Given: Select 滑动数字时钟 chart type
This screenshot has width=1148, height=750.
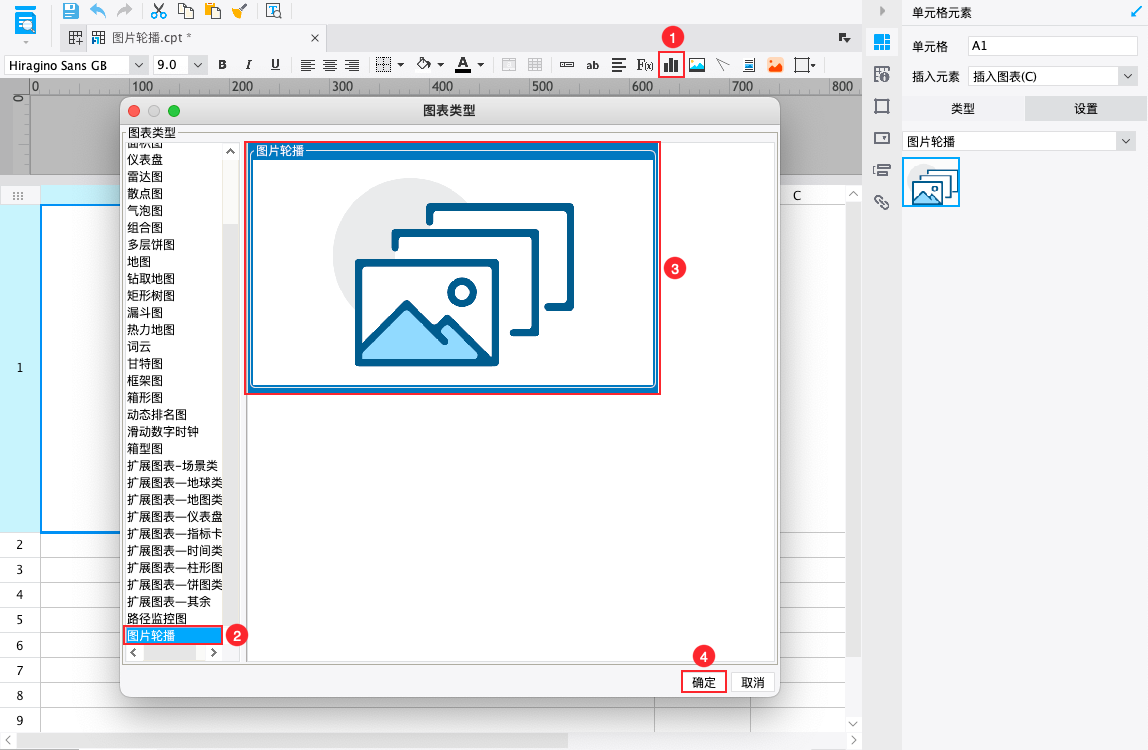Looking at the screenshot, I should click(x=163, y=431).
